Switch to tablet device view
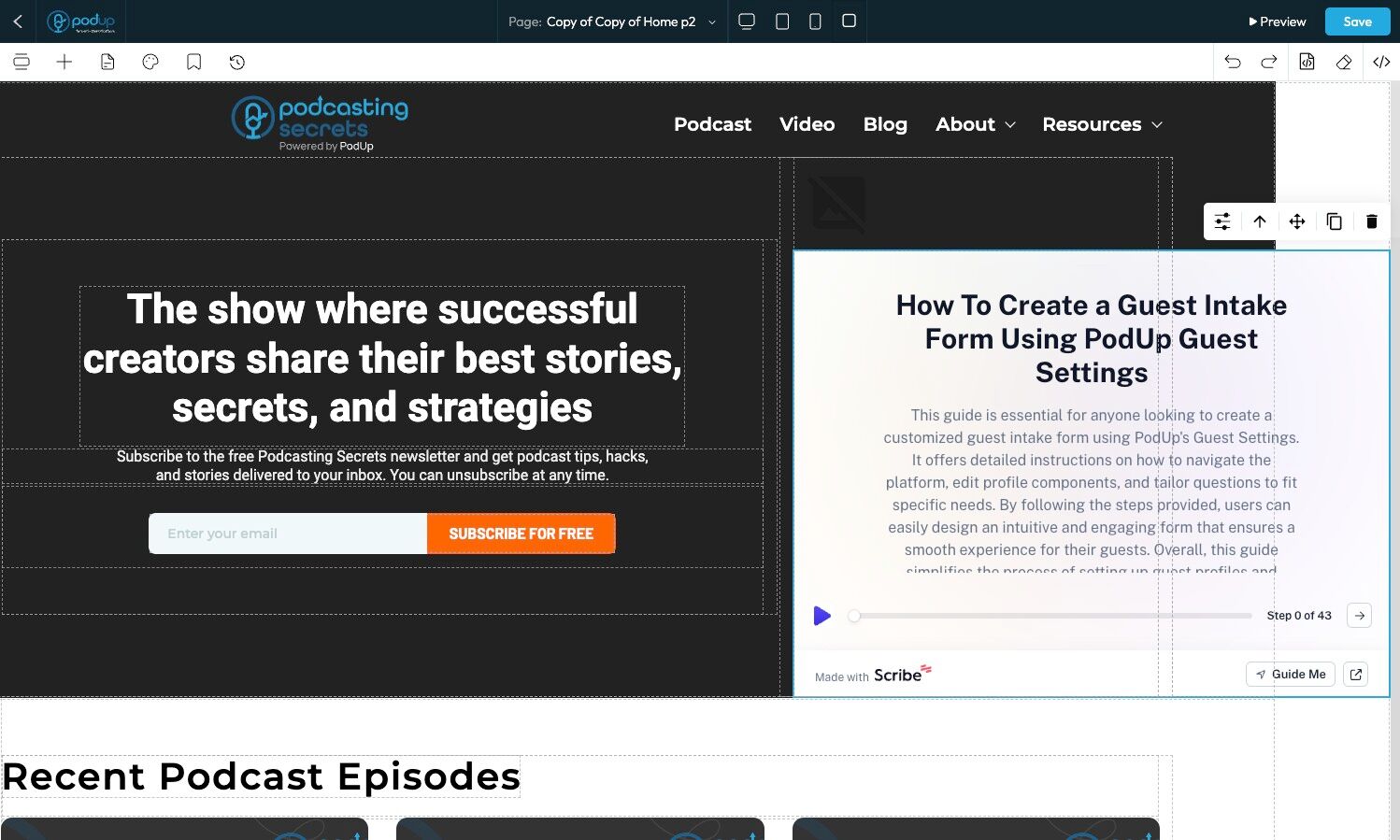Viewport: 1400px width, 840px height. tap(782, 21)
